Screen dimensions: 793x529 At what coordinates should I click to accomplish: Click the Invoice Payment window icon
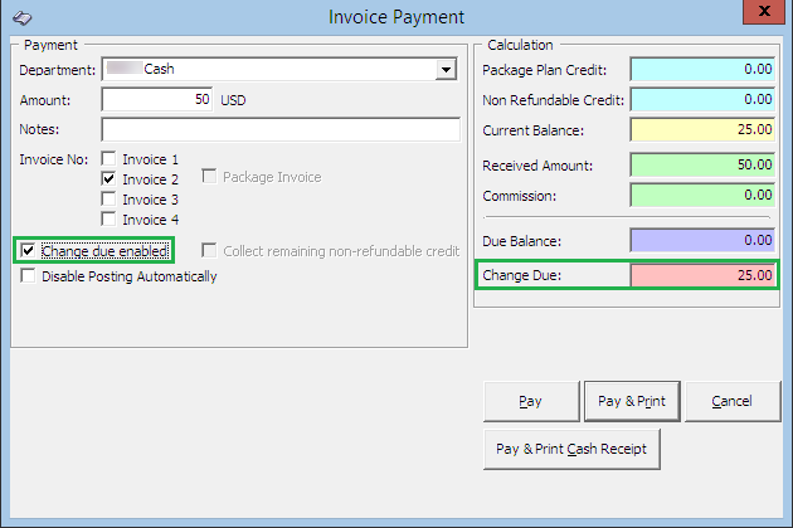point(22,18)
